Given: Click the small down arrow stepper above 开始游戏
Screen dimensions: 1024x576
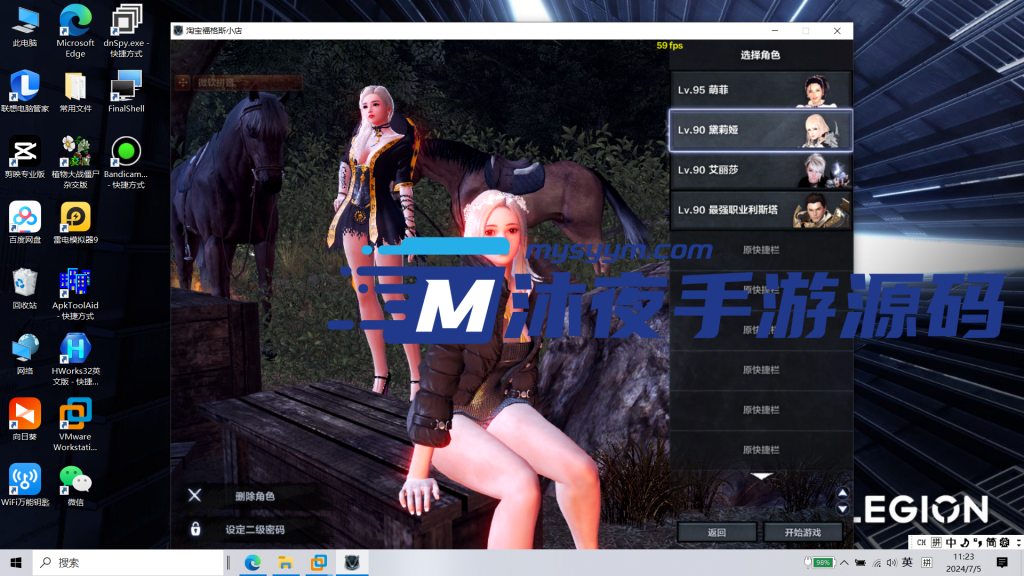Looking at the screenshot, I should pos(842,507).
